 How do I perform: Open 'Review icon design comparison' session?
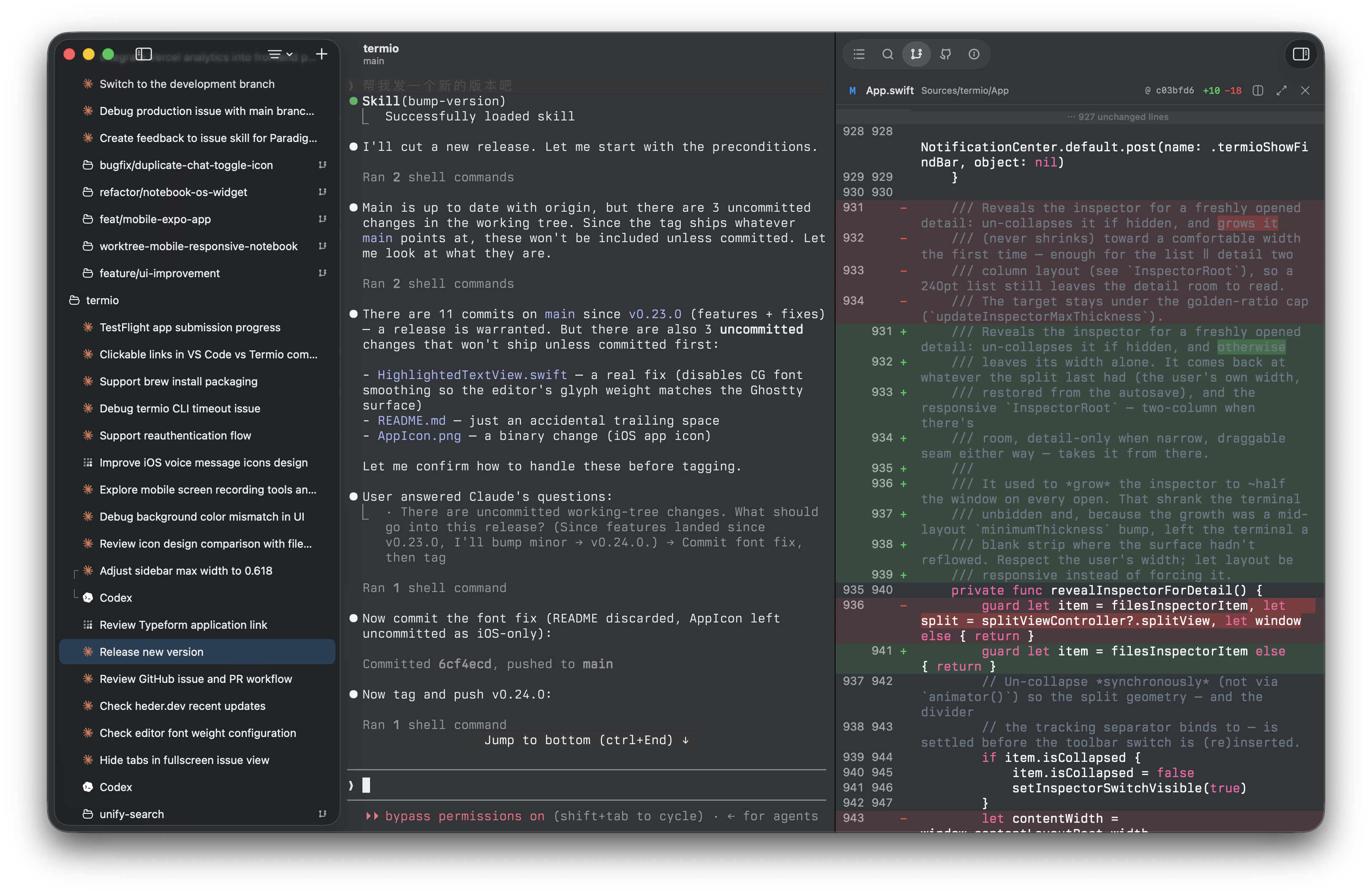point(197,544)
